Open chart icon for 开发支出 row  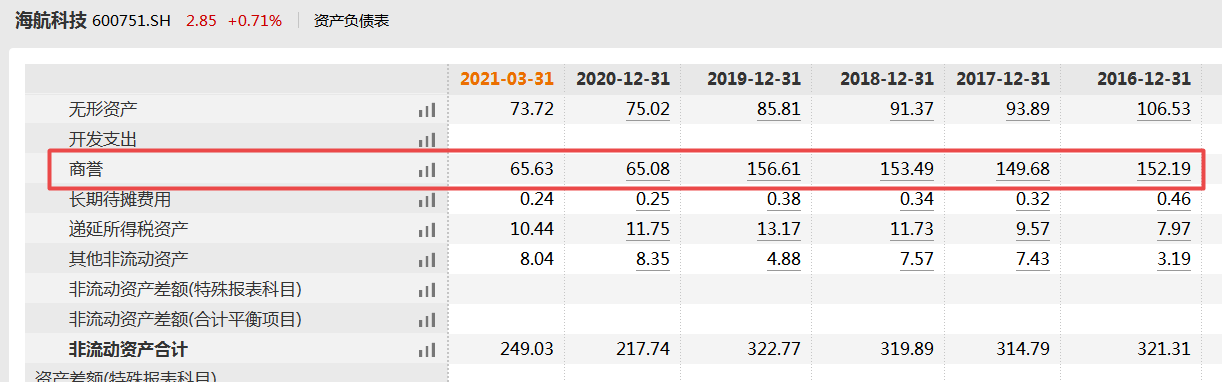coord(427,140)
